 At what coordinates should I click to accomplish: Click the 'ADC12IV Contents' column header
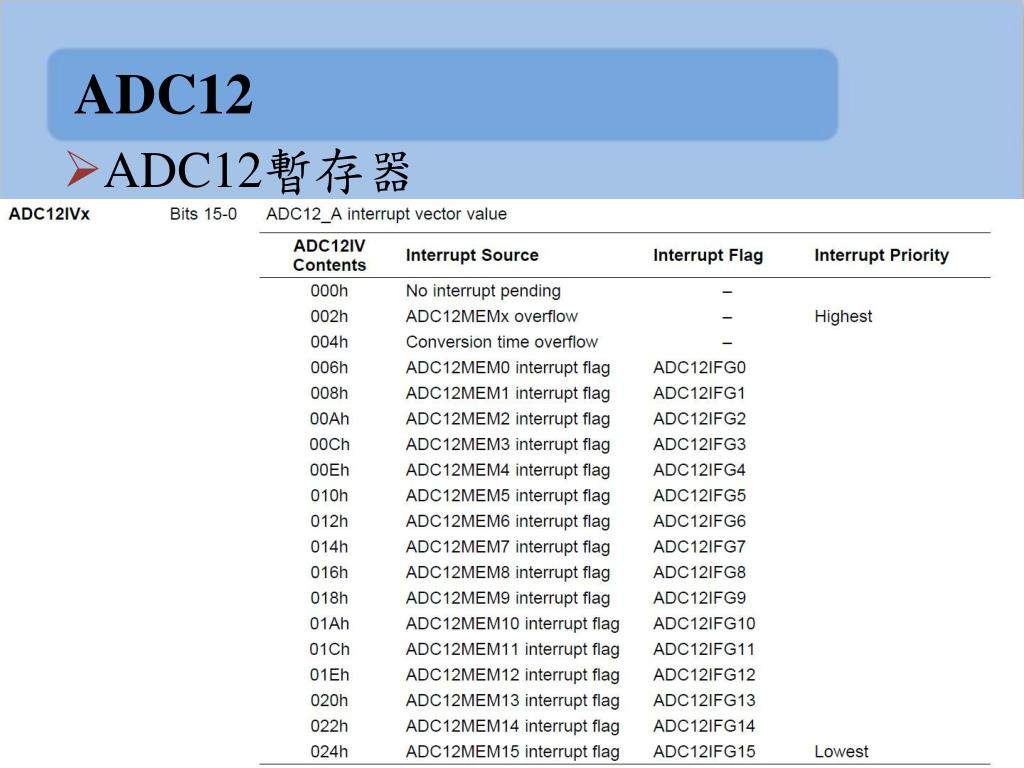coord(329,255)
